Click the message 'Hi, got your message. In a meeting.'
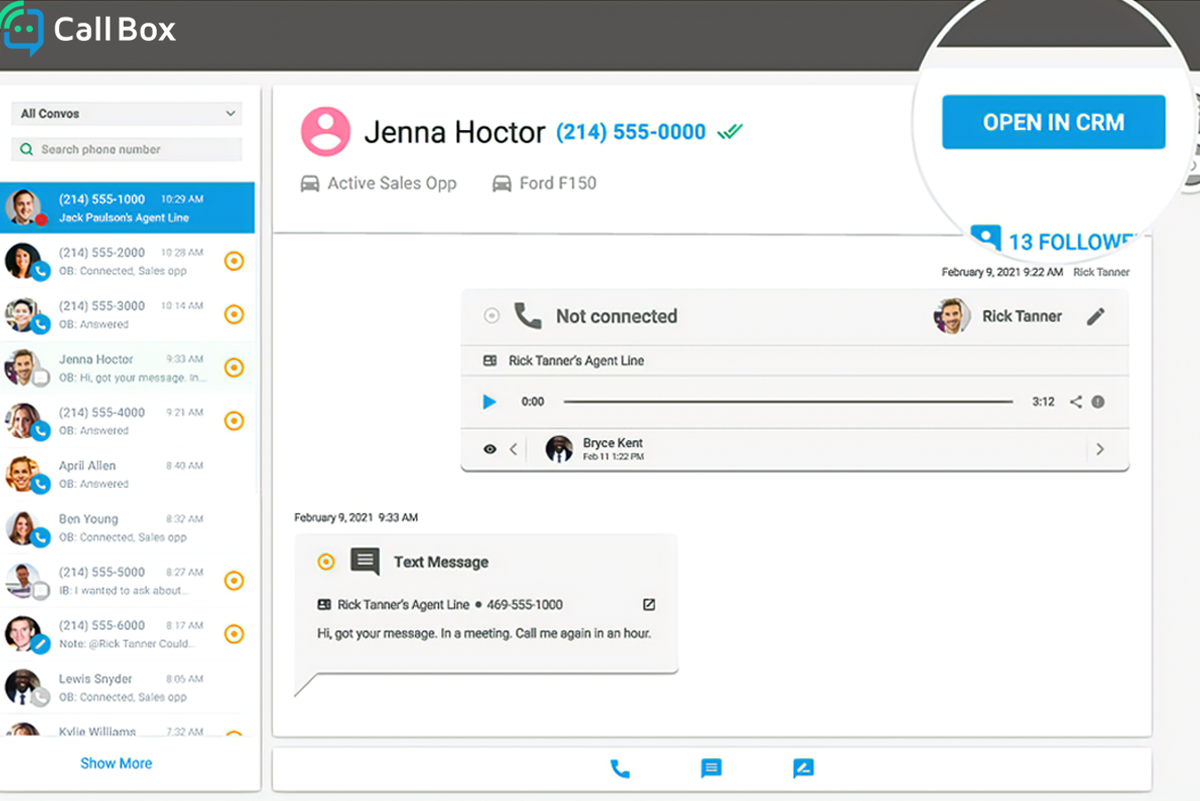Screen dimensions: 1200x801 click(484, 634)
